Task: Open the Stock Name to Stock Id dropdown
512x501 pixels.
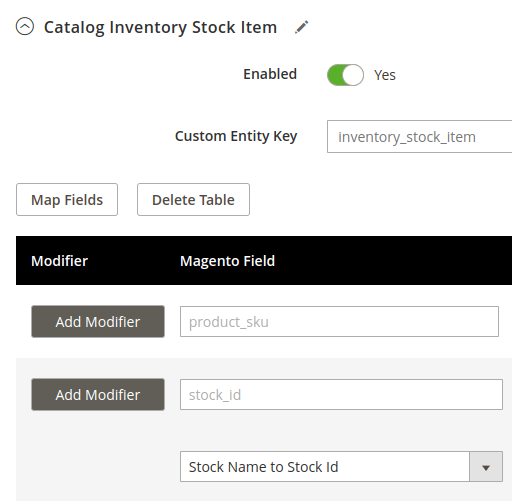Action: coord(341,467)
